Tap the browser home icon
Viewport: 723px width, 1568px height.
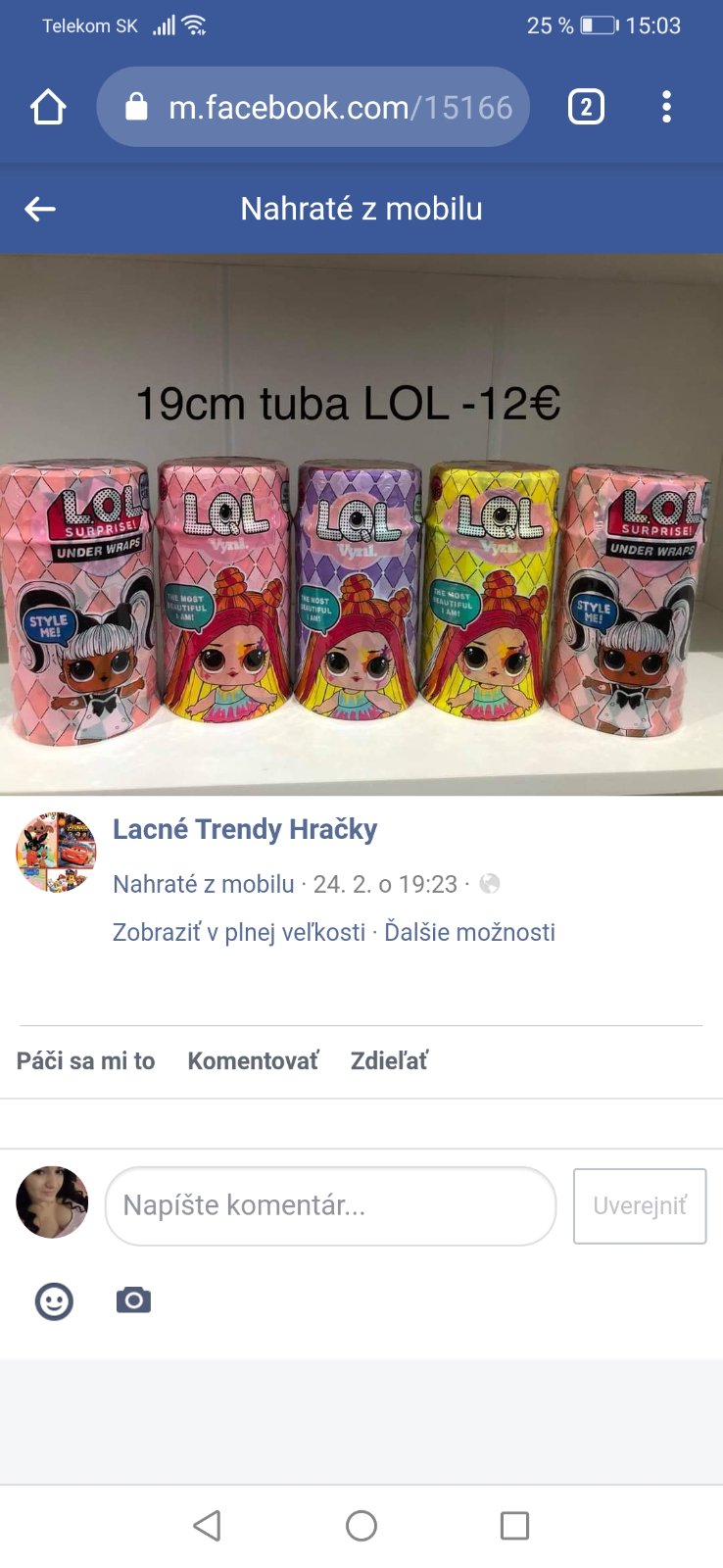(48, 107)
